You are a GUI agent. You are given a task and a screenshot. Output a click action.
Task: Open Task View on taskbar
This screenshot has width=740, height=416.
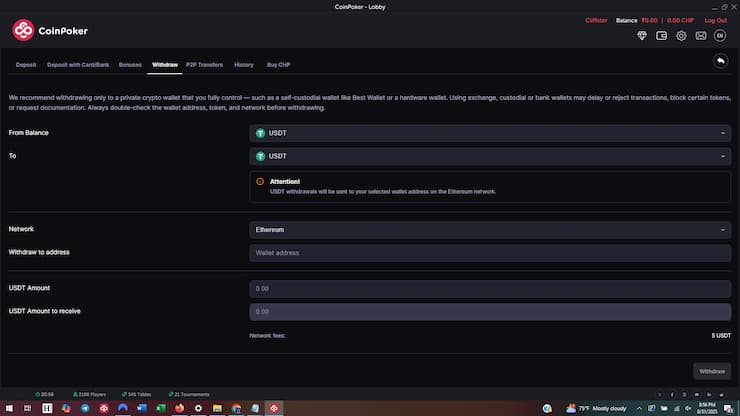click(x=27, y=408)
